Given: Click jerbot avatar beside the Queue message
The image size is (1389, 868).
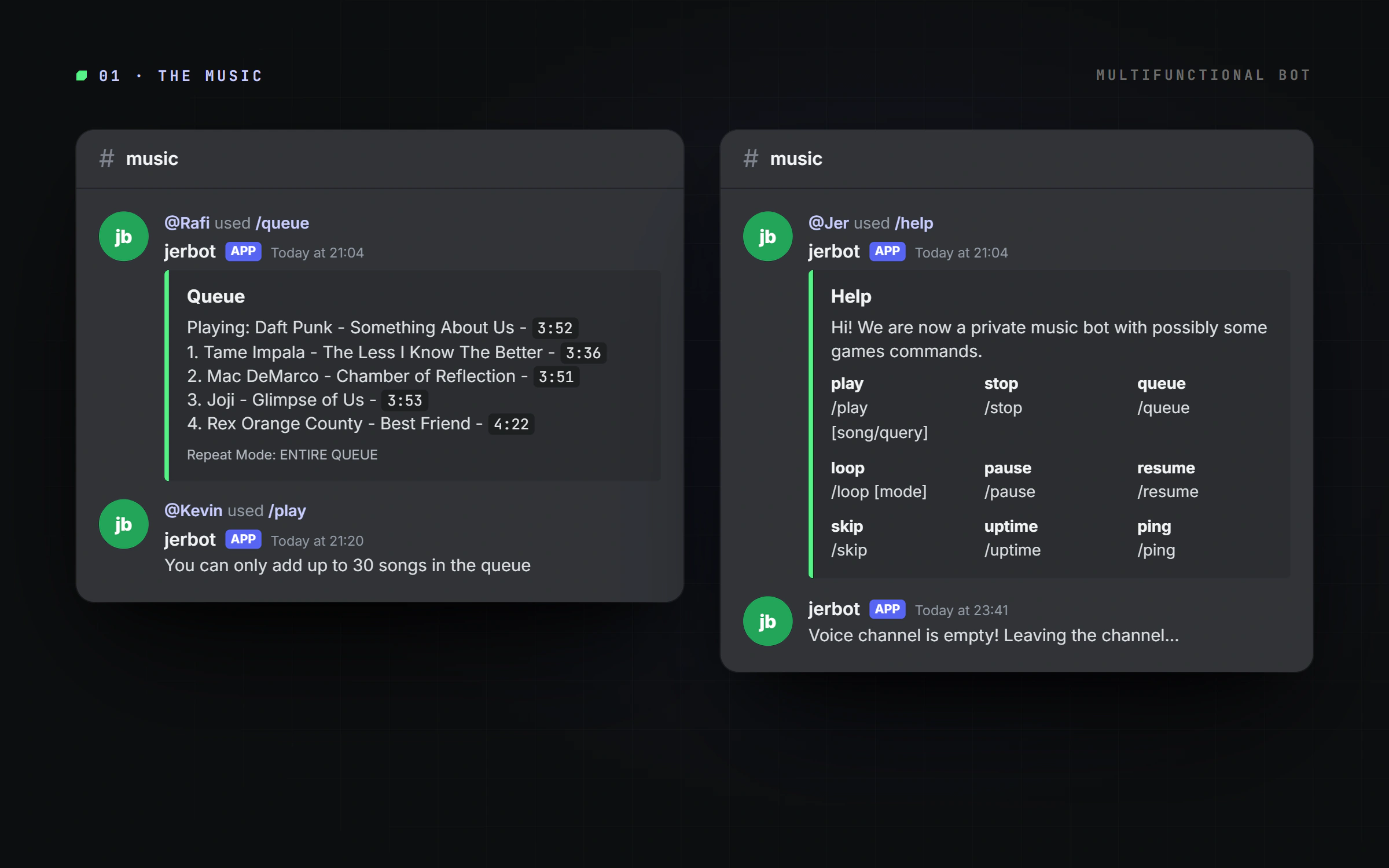Looking at the screenshot, I should point(123,236).
